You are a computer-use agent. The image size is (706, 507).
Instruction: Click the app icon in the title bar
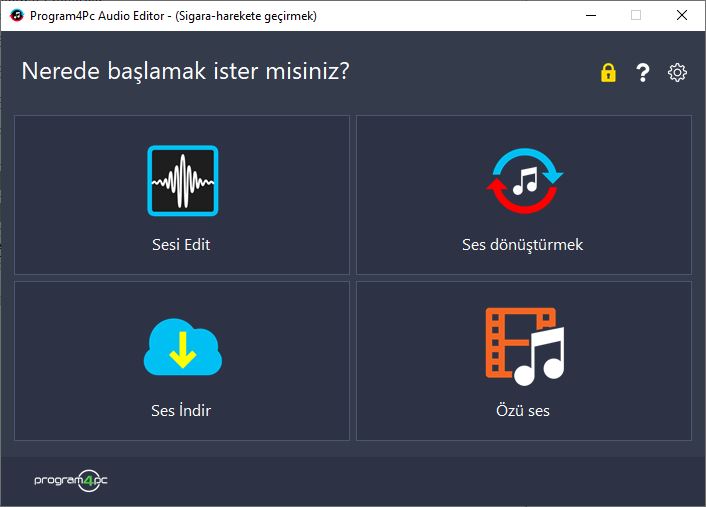click(17, 15)
